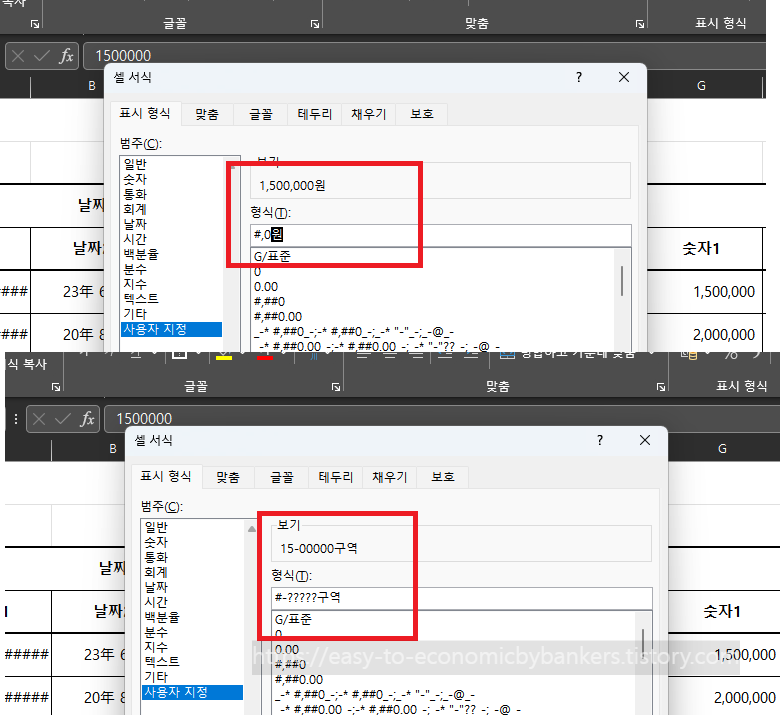Open help (?) in dialog previewing 15-00000구역
The image size is (780, 715).
599,440
